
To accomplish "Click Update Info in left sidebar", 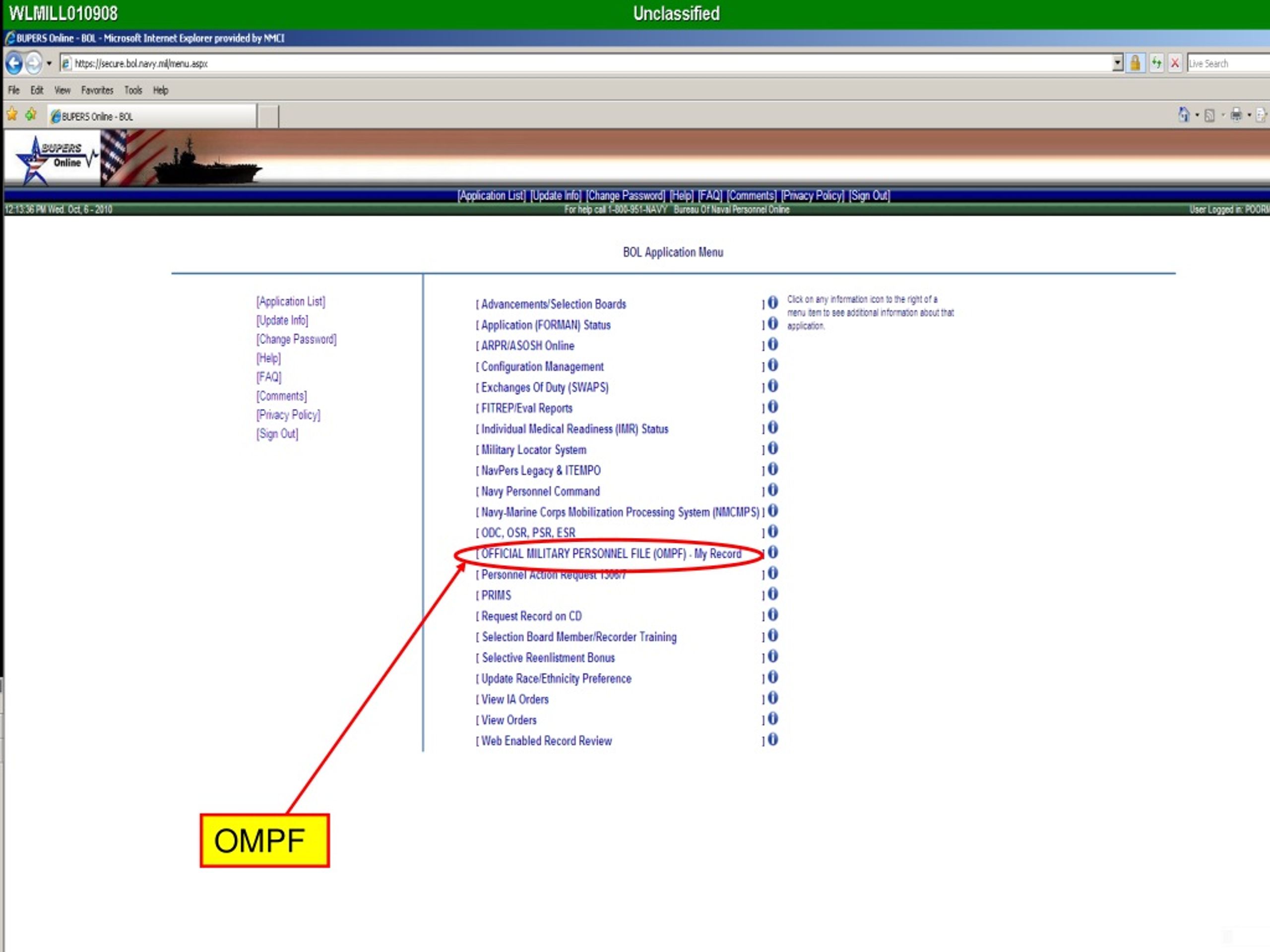I will tap(282, 320).
